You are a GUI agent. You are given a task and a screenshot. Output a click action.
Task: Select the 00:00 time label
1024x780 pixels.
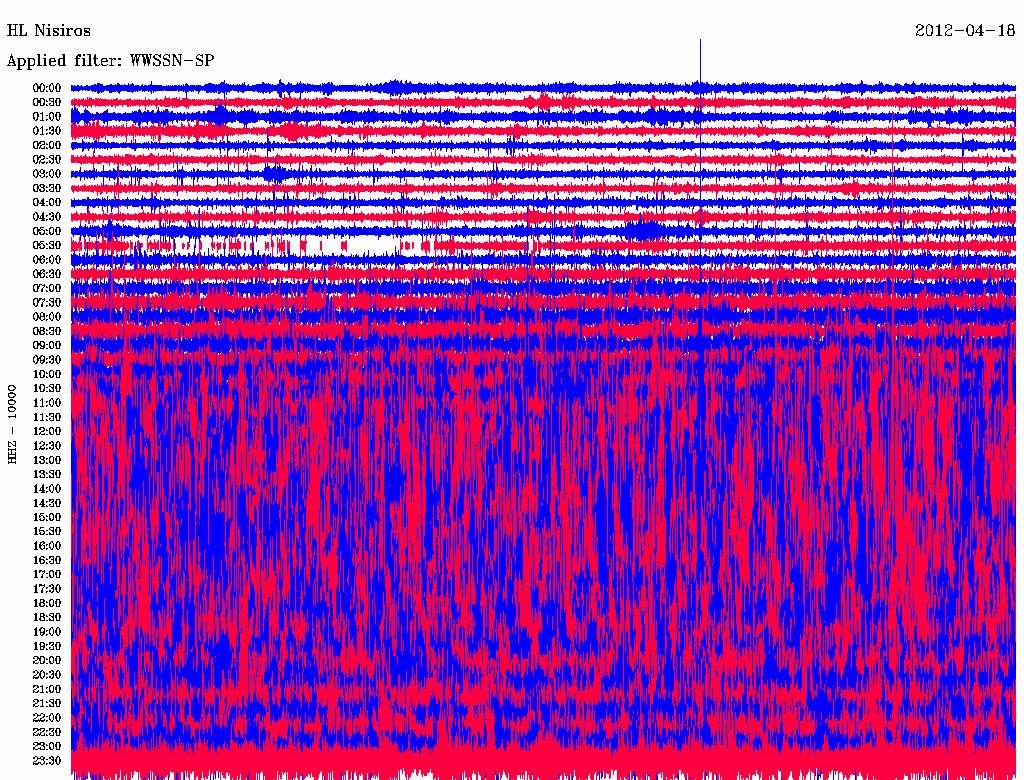click(x=46, y=88)
